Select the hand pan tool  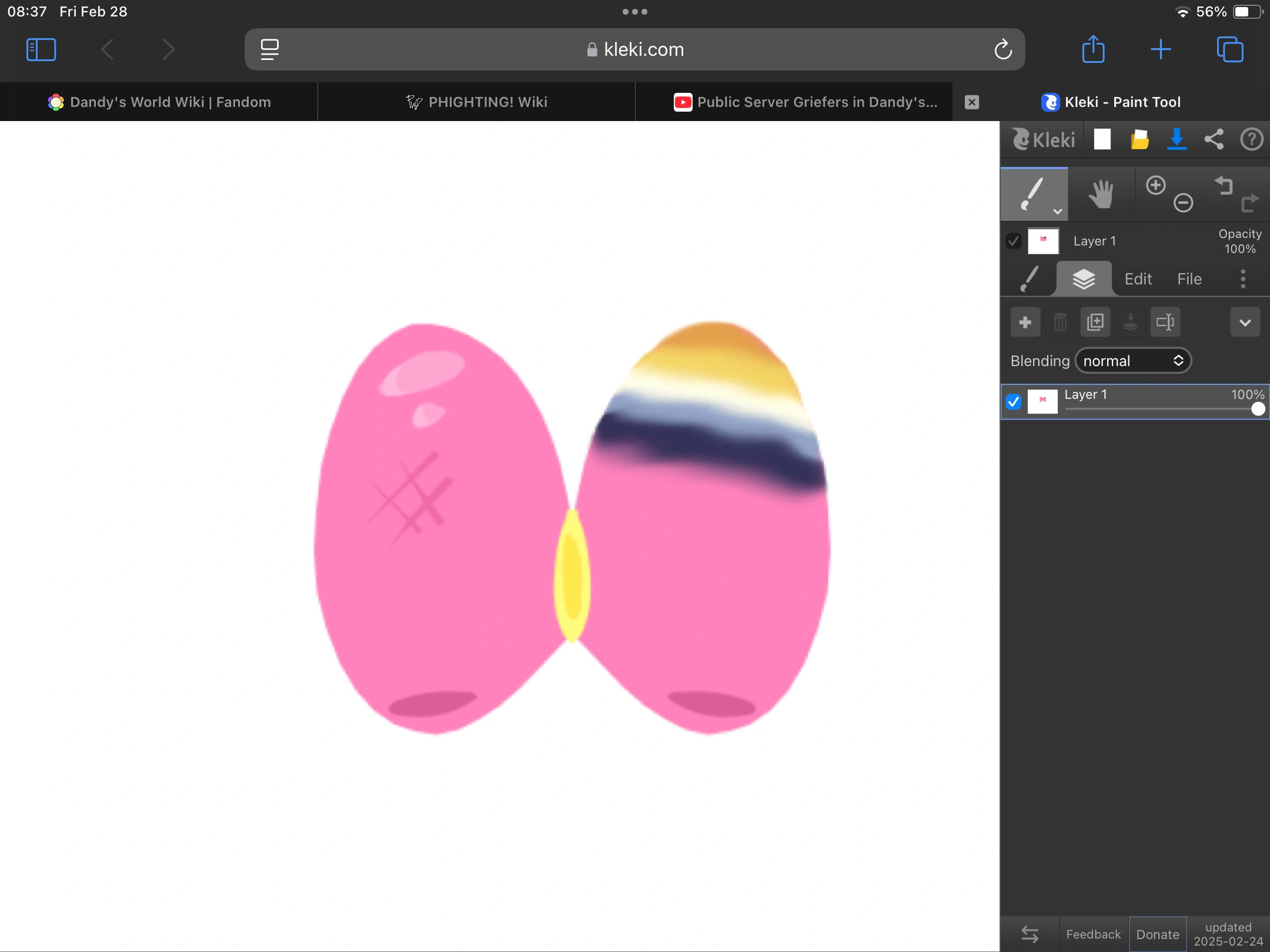[1101, 195]
